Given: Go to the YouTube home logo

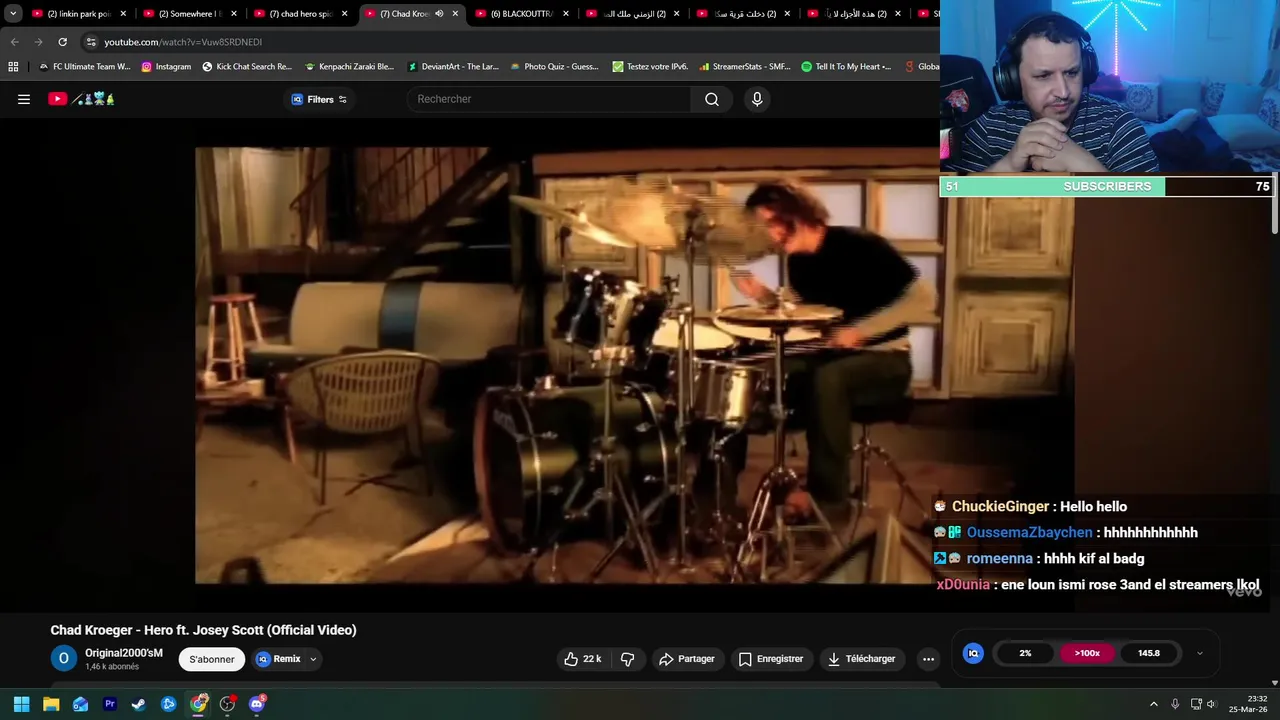Looking at the screenshot, I should coord(82,99).
